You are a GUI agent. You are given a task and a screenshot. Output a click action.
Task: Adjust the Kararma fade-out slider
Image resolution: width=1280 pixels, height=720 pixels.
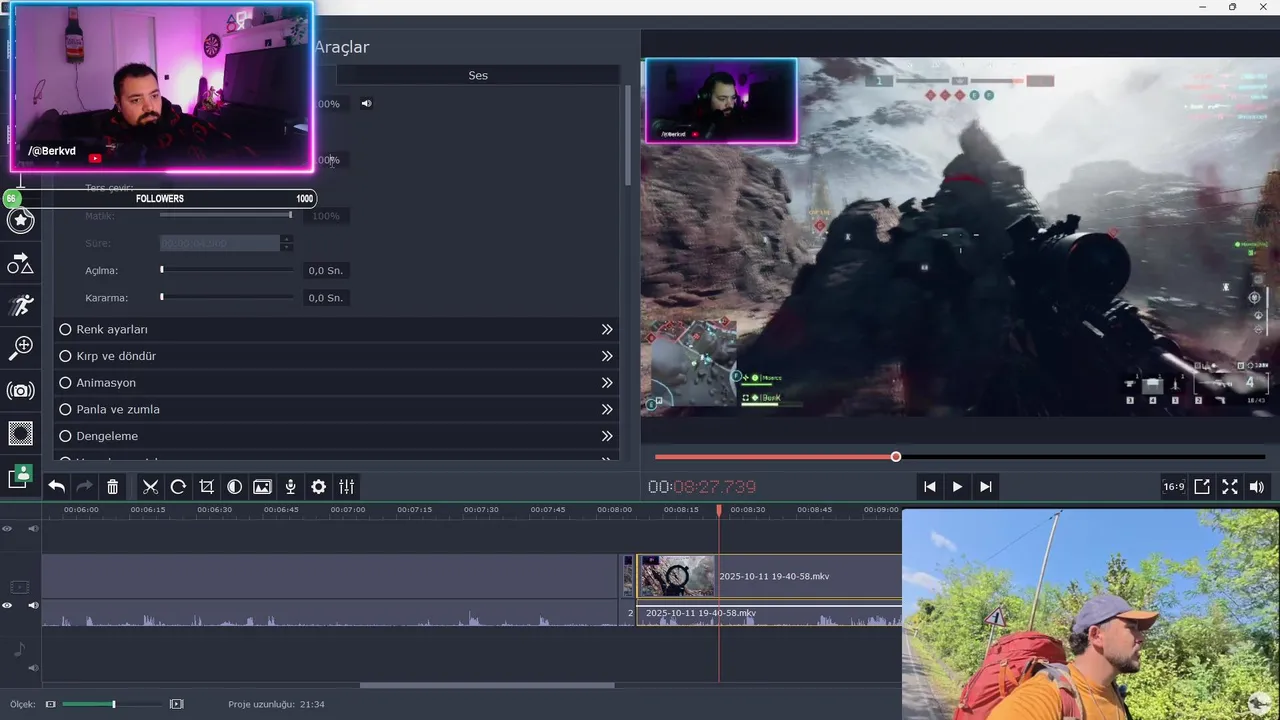(x=227, y=297)
